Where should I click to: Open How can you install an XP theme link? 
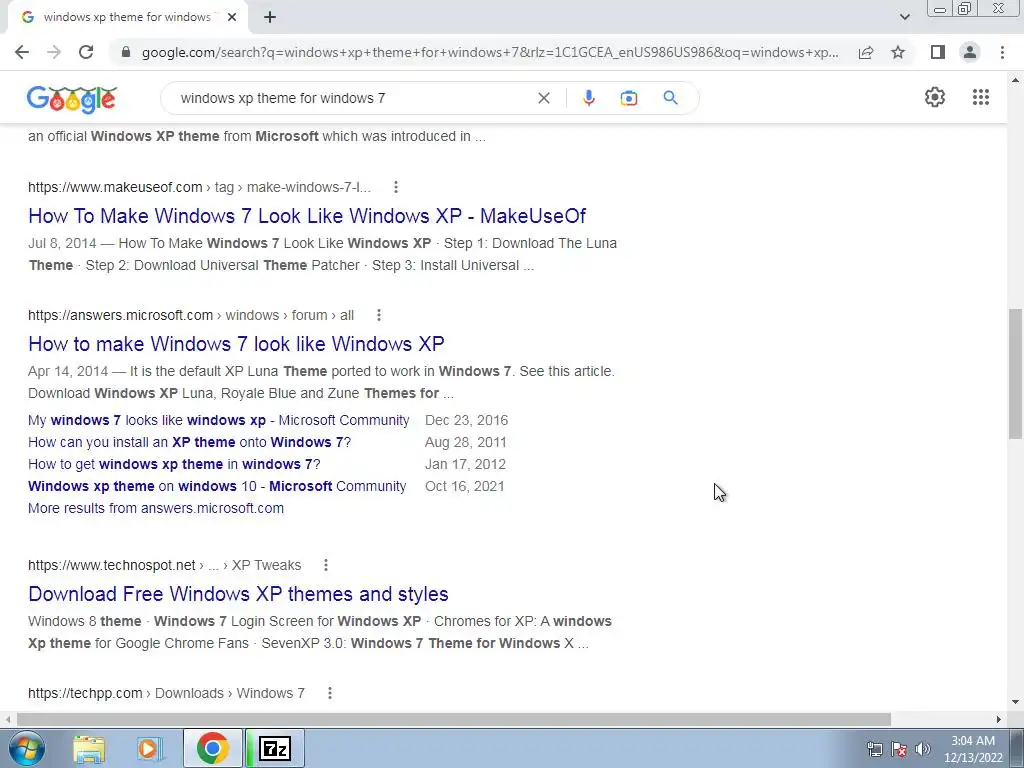click(x=189, y=442)
